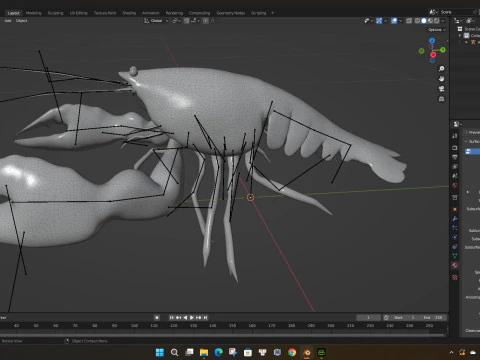Open the viewport shading options dropdown arrow

[443, 21]
